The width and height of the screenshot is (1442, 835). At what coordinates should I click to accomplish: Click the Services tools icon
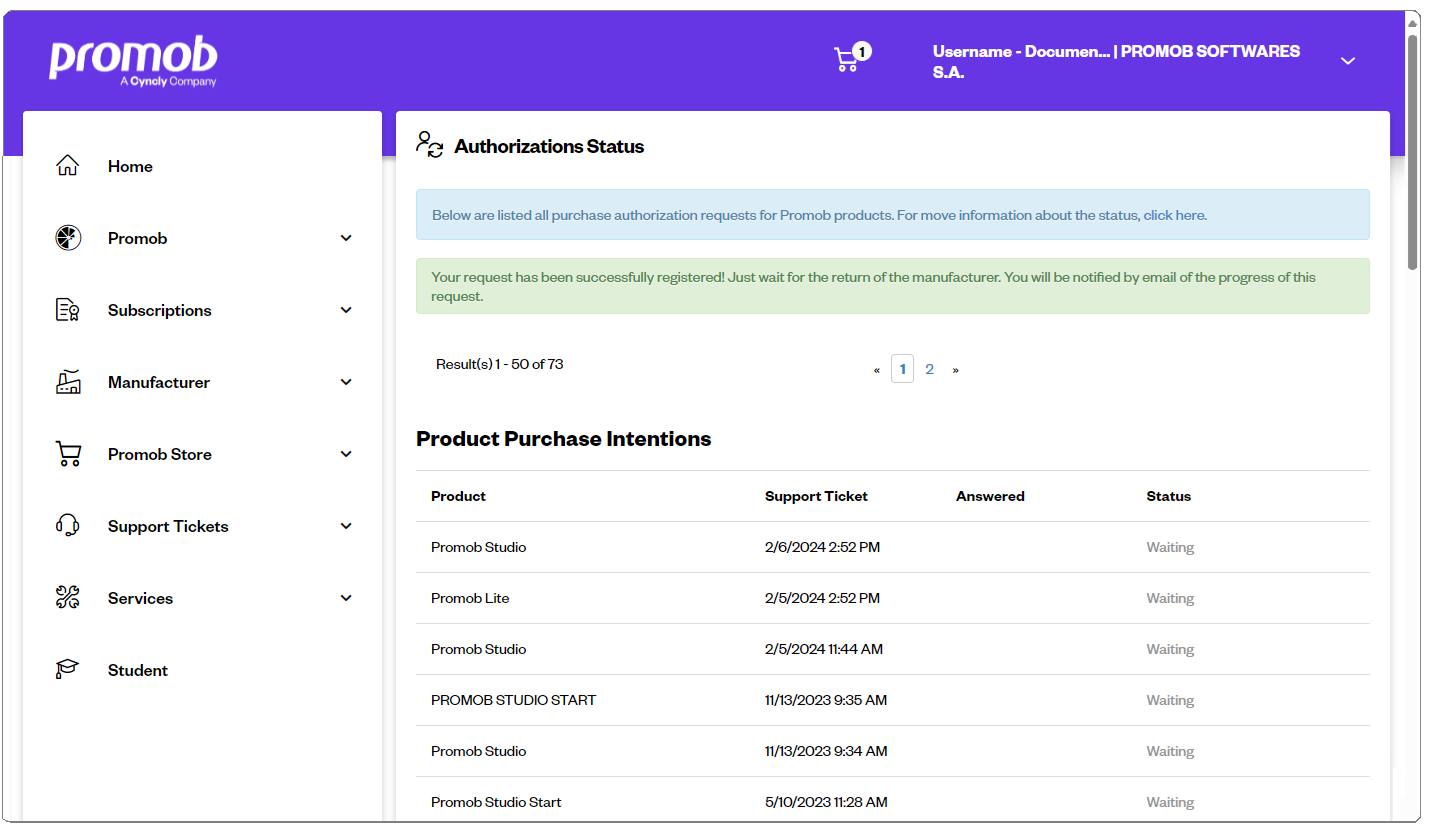[67, 598]
